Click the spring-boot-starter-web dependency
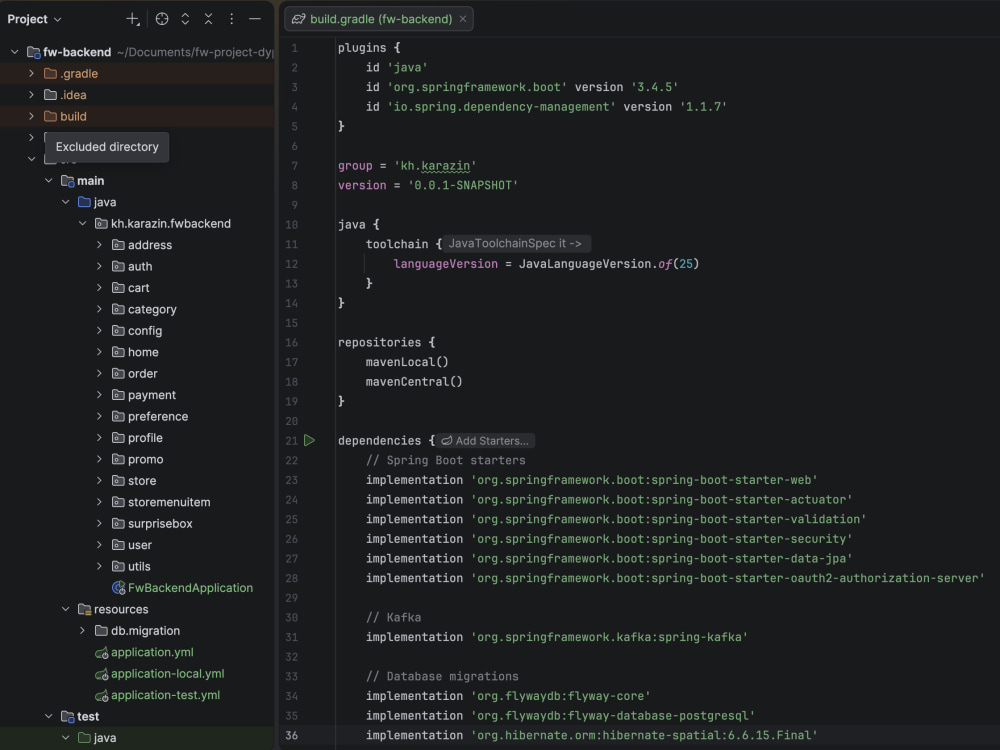The height and width of the screenshot is (750, 1000). pos(644,480)
